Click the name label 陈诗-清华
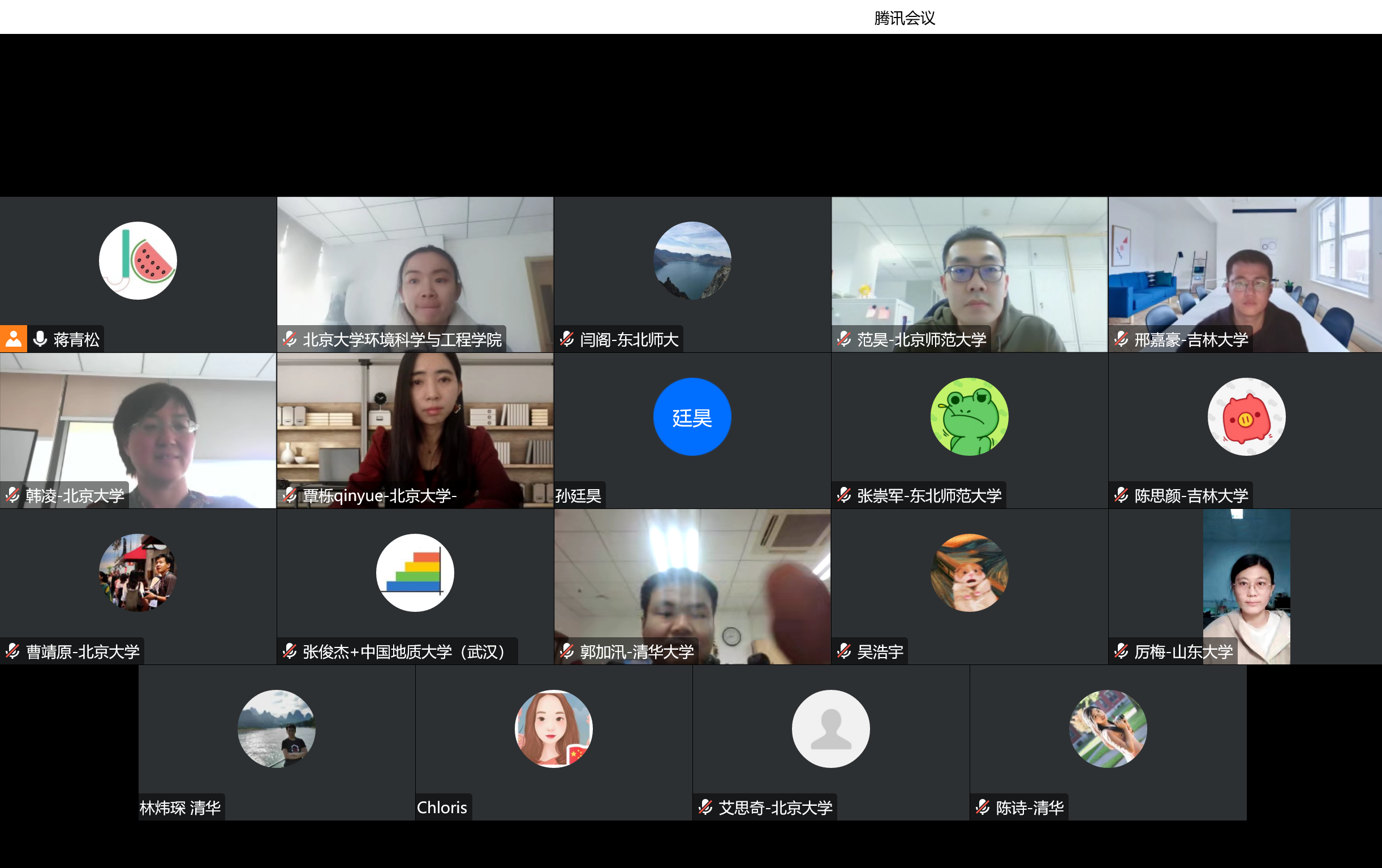1382x868 pixels. tap(1030, 807)
